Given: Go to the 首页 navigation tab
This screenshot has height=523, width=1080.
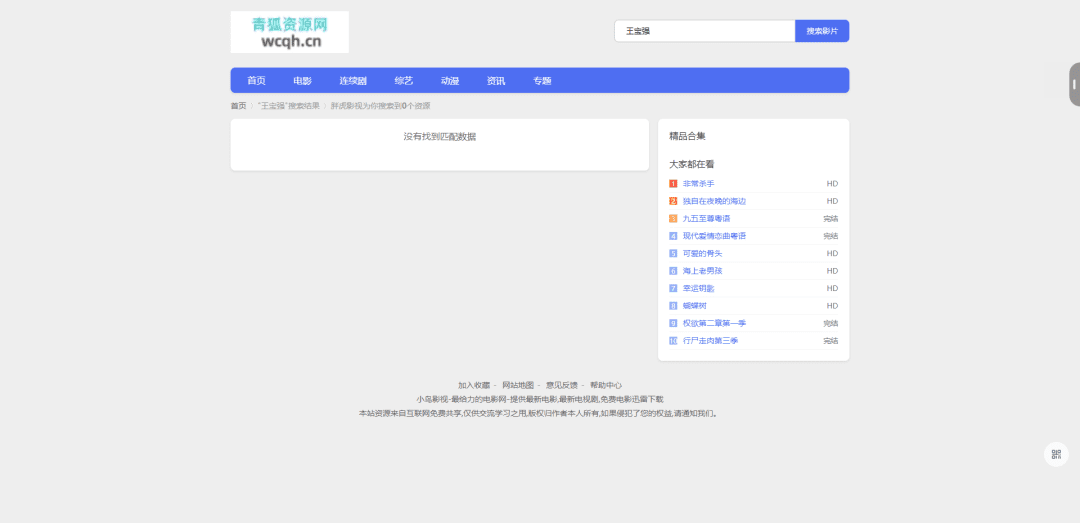Looking at the screenshot, I should (x=257, y=81).
